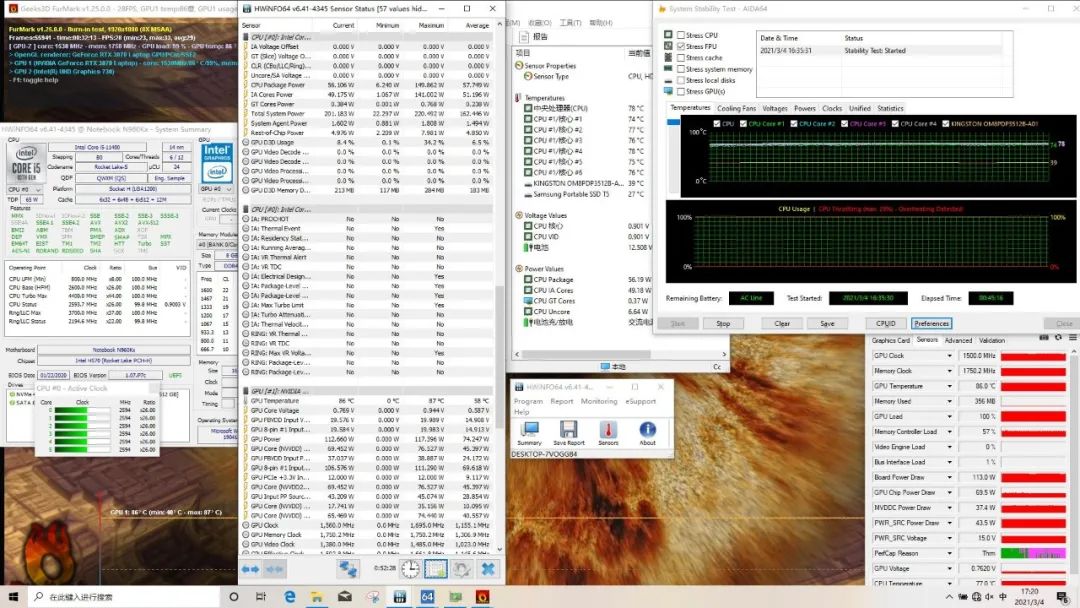Click the Stop button in stability test

point(723,323)
